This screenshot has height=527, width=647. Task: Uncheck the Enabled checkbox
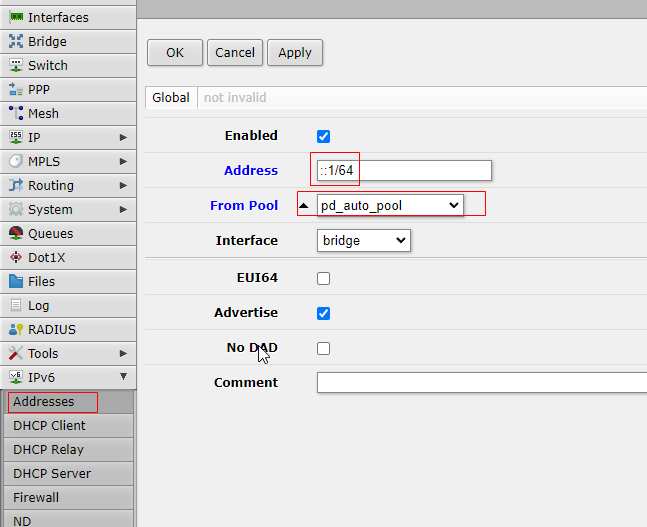click(x=323, y=136)
